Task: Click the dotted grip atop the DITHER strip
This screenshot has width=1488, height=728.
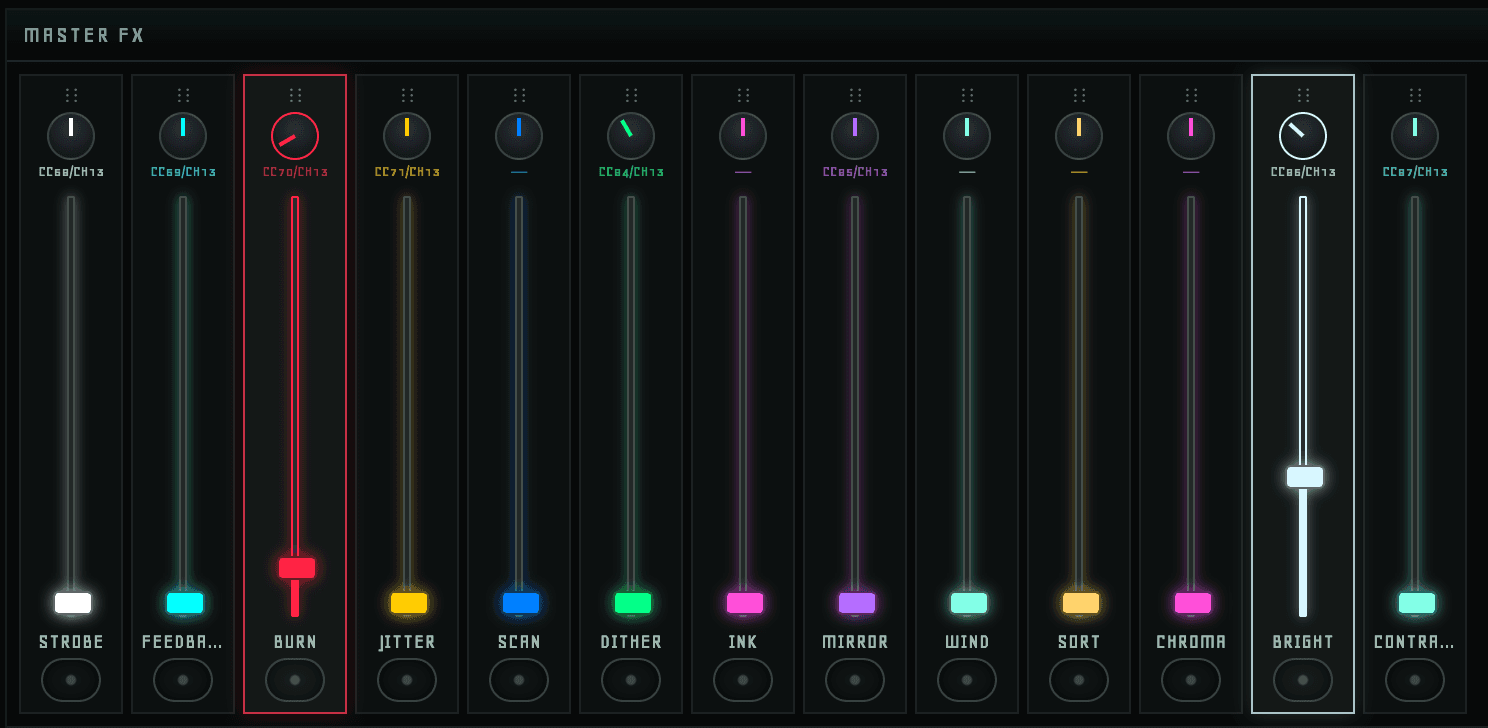Action: [631, 95]
